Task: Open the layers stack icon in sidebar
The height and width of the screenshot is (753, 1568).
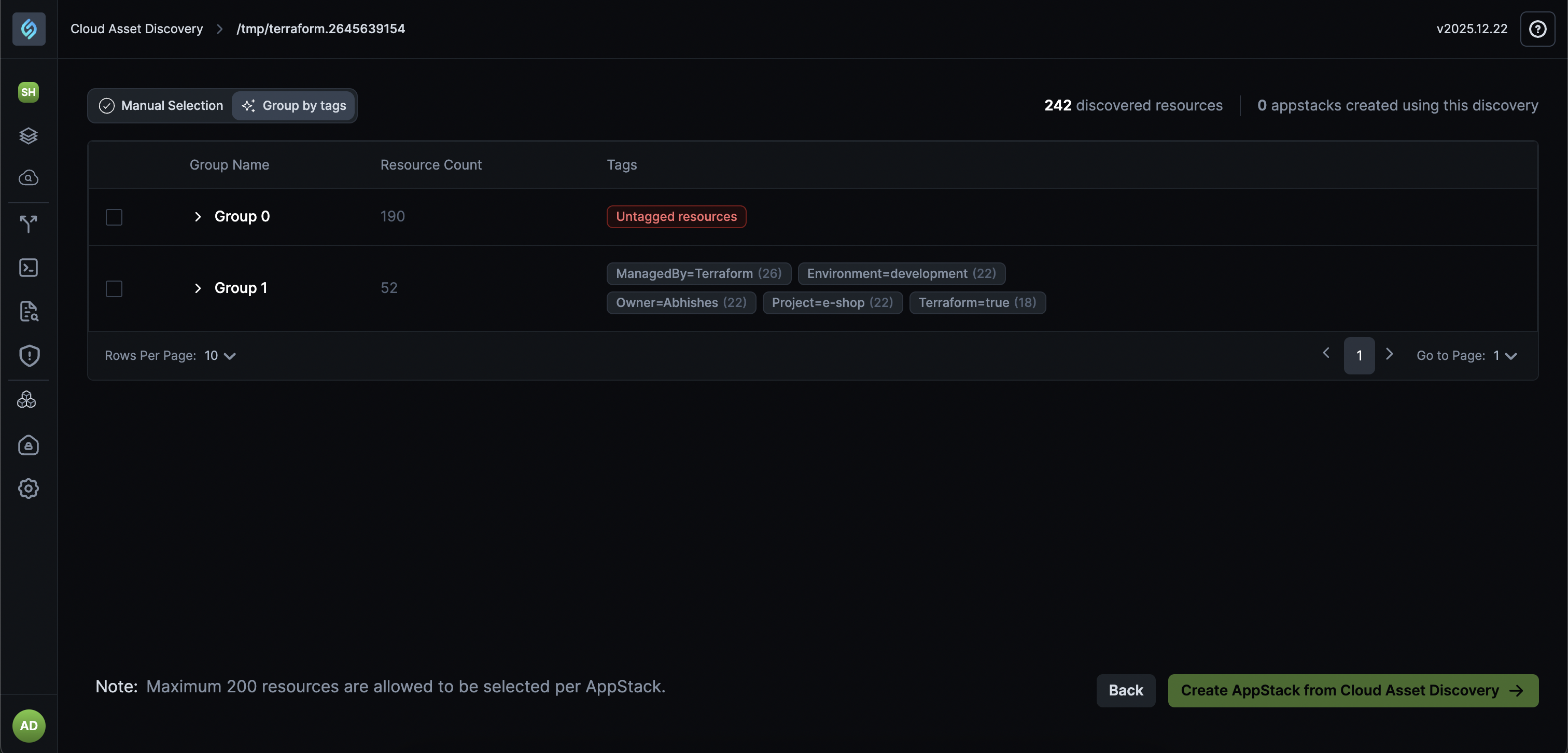Action: (29, 136)
